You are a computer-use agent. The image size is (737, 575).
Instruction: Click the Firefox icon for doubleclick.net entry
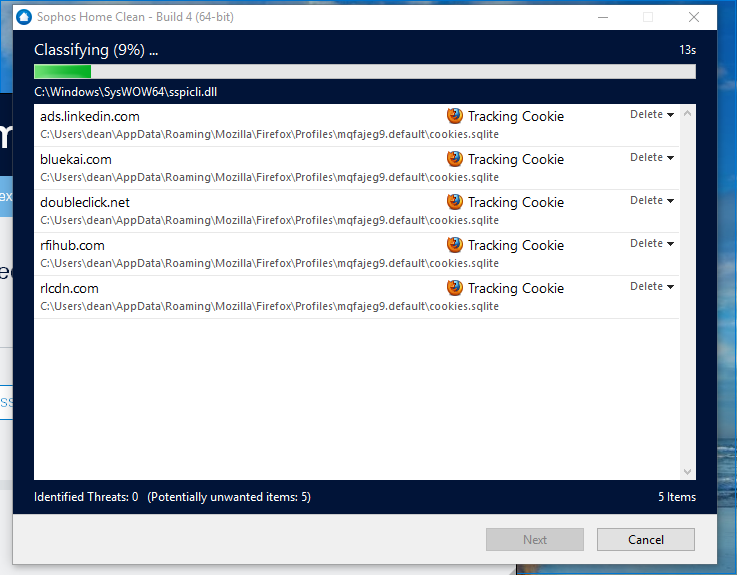(x=455, y=202)
